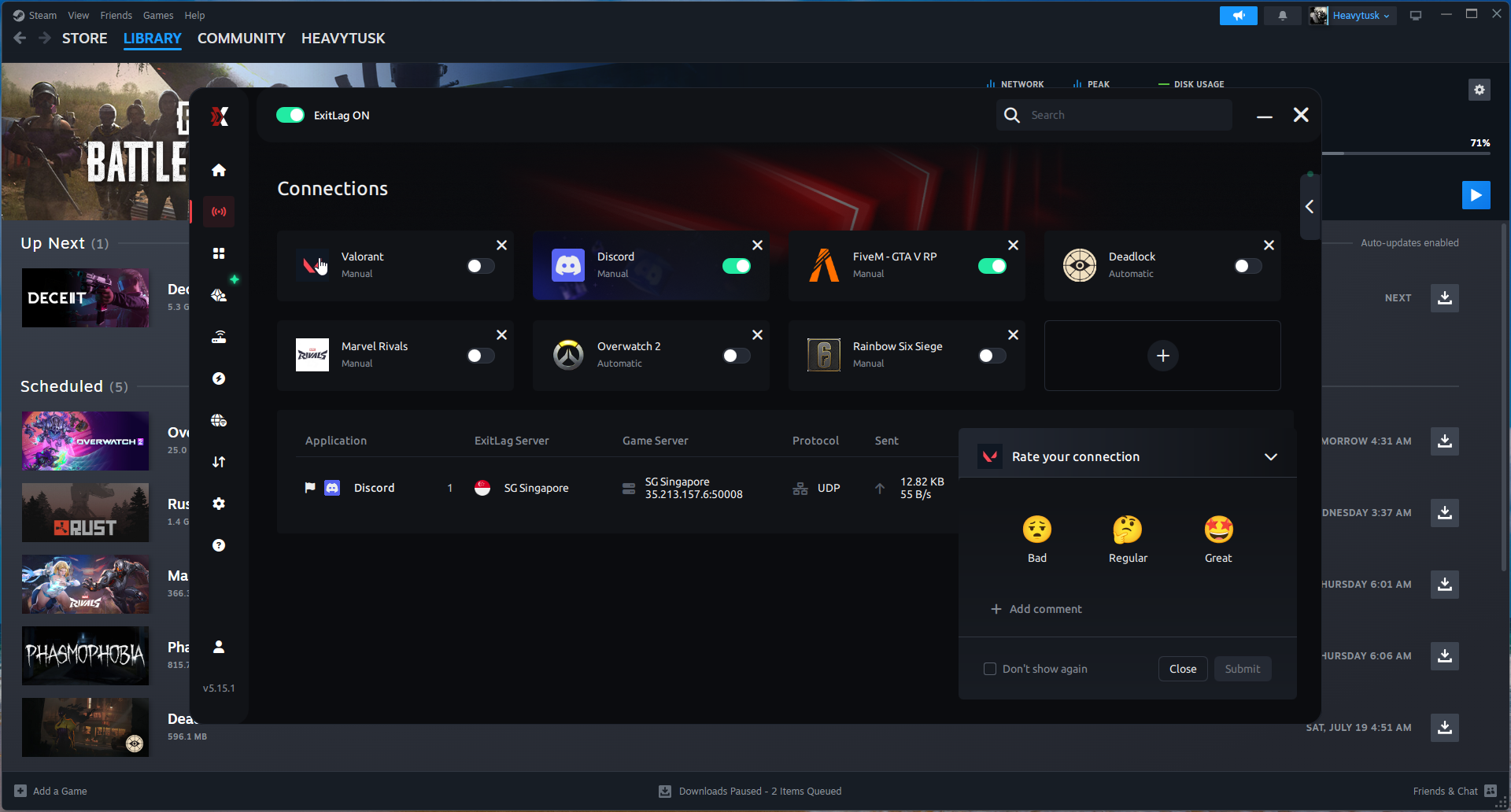The width and height of the screenshot is (1511, 812).
Task: Click Downloads Paused status in Steam footer
Action: tap(750, 792)
